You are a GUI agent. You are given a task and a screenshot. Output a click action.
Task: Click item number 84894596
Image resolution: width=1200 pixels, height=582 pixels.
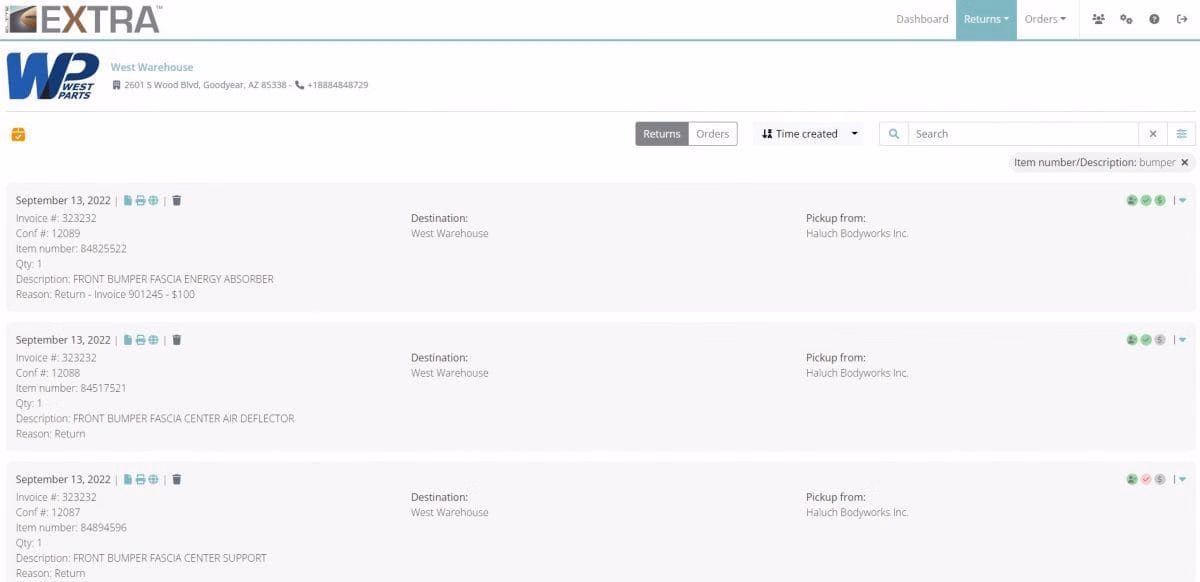(104, 527)
